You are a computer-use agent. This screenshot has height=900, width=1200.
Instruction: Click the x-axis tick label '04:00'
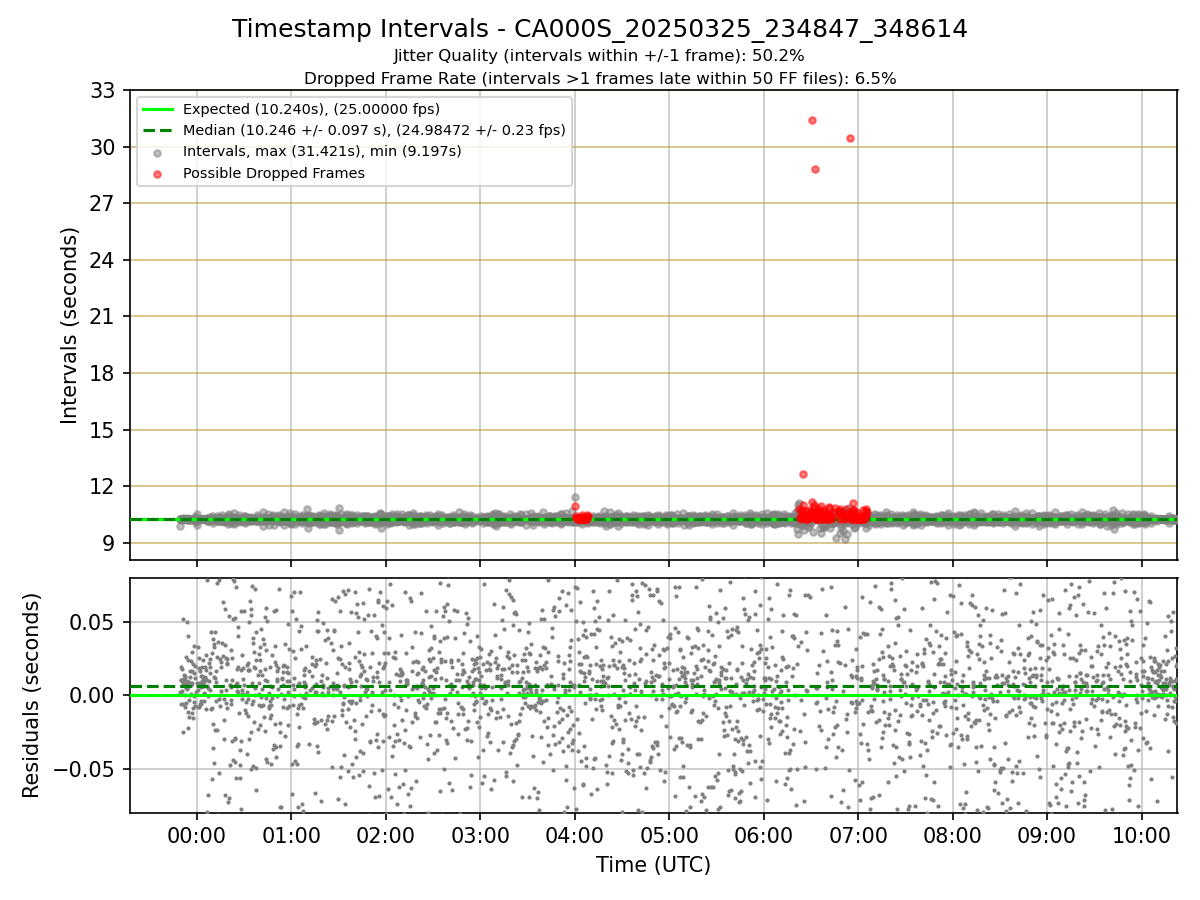(574, 835)
